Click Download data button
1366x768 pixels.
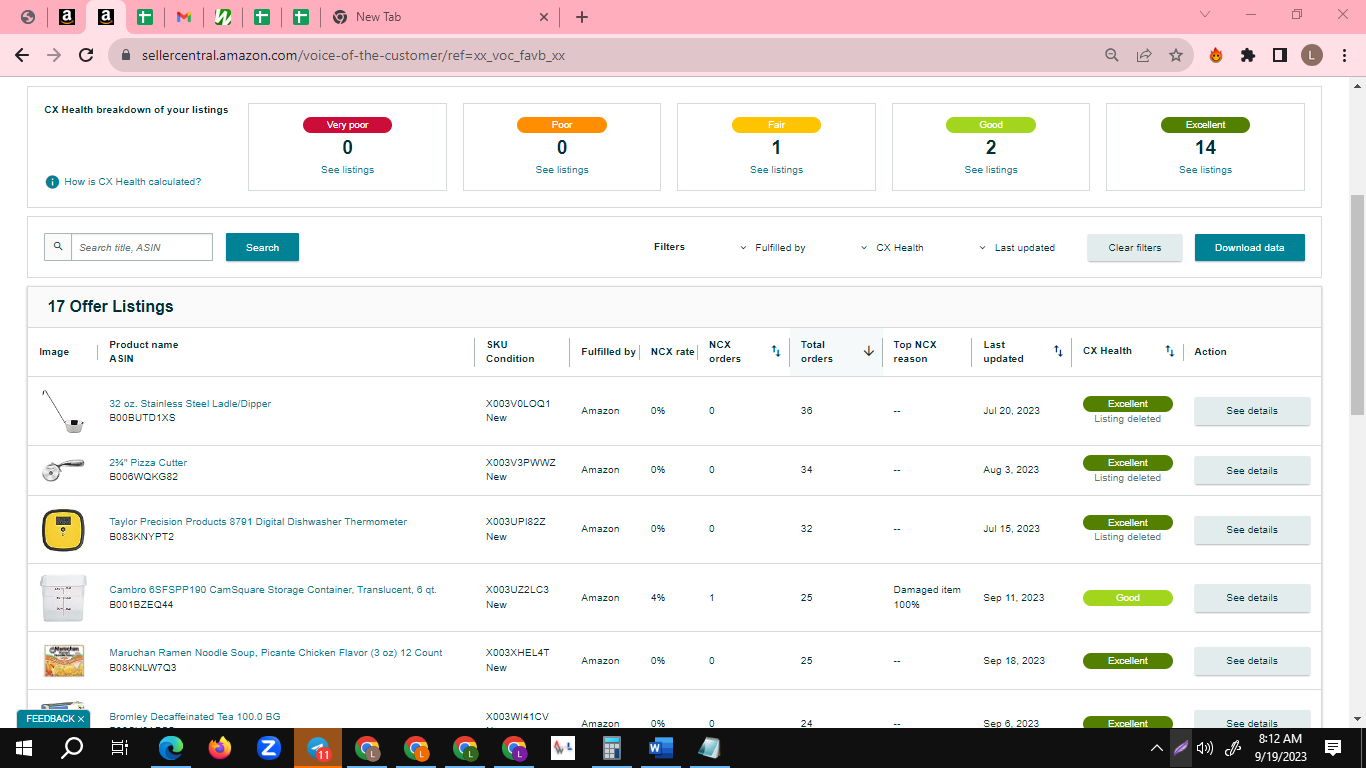point(1249,248)
